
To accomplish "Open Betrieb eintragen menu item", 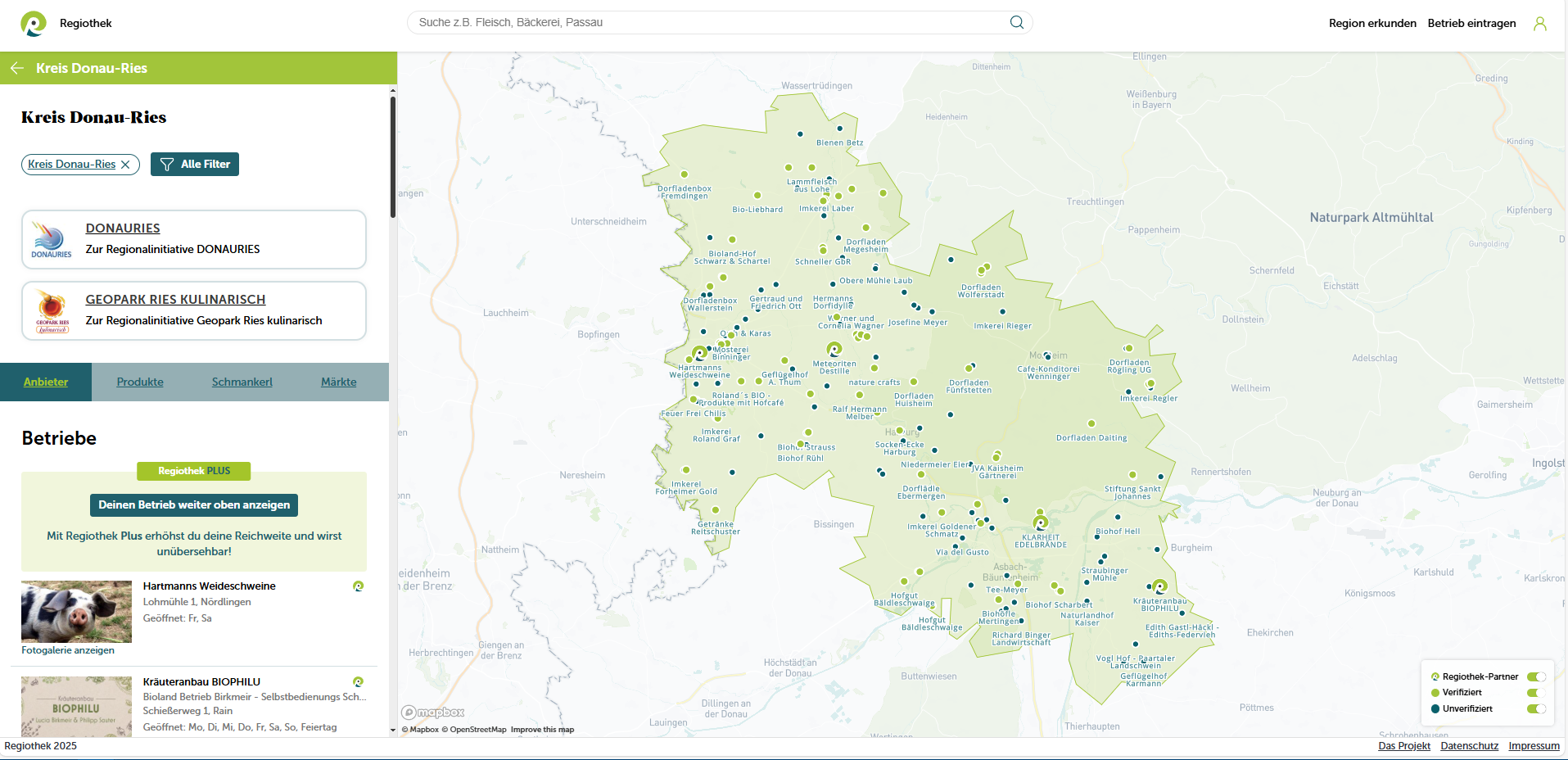I will [1472, 24].
